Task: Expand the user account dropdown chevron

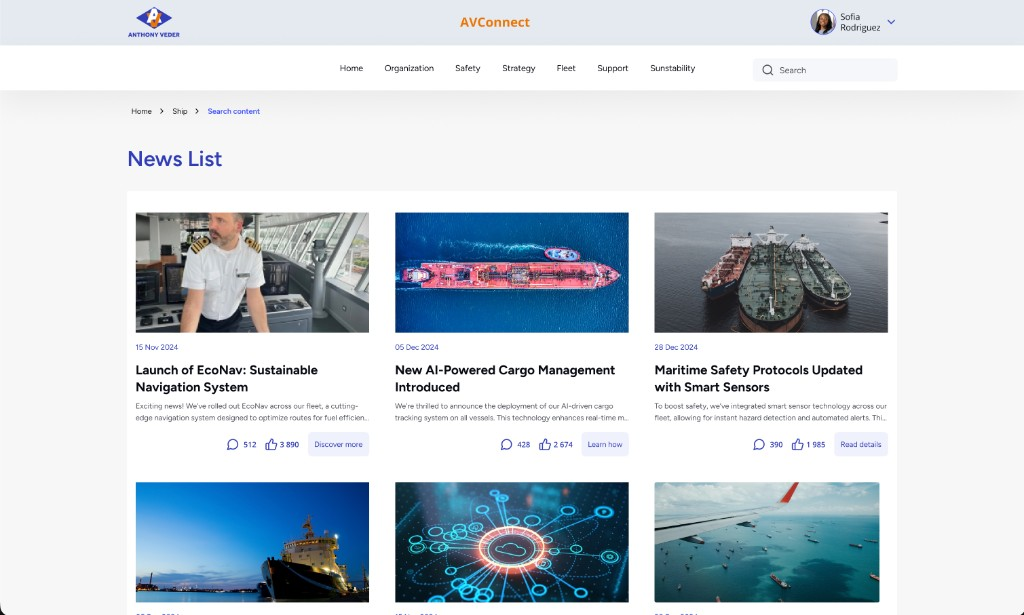Action: click(891, 22)
